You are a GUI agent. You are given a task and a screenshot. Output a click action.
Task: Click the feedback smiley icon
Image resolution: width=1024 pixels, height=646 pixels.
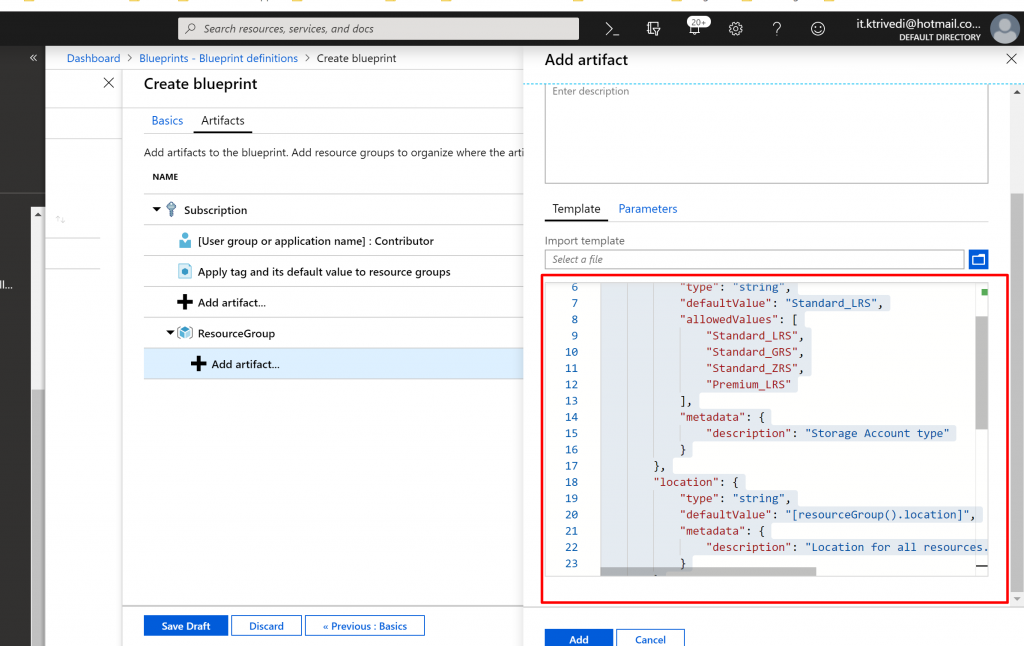(x=818, y=29)
